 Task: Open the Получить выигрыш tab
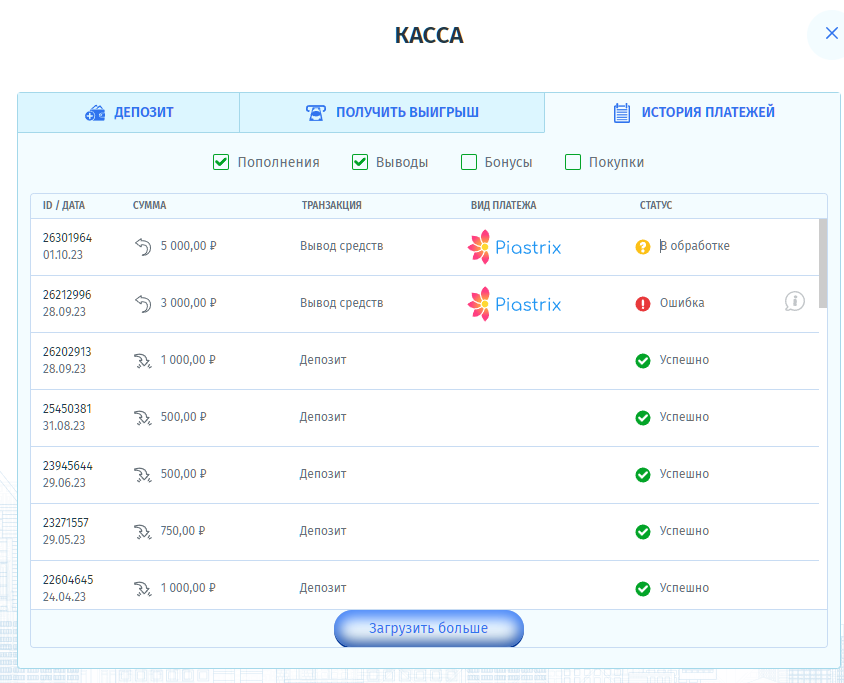(x=392, y=113)
